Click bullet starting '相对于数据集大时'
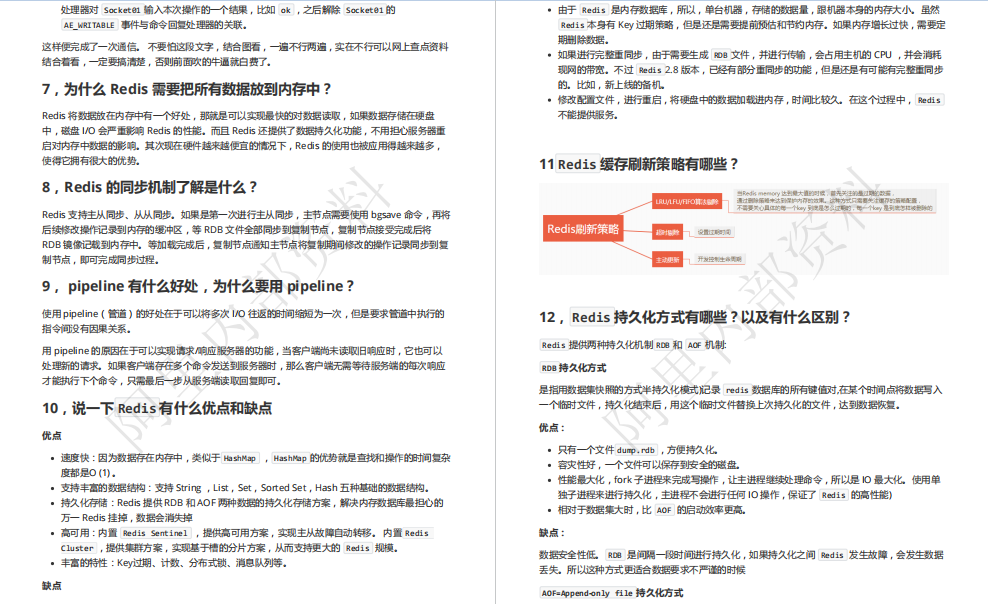The image size is (988, 604). [652, 510]
